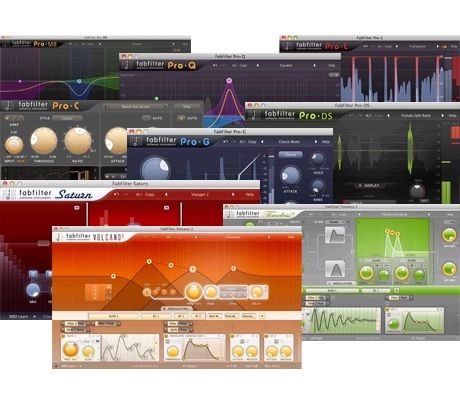Screen dimensions: 460x416
Task: Click Help in Pro-Q header
Action: click(331, 66)
